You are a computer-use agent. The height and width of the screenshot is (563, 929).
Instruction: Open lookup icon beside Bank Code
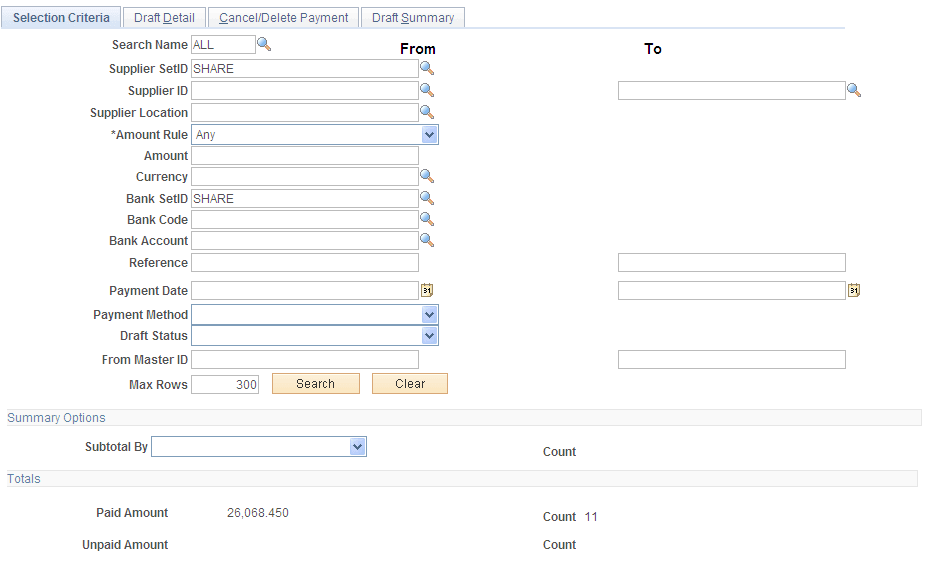(x=427, y=220)
